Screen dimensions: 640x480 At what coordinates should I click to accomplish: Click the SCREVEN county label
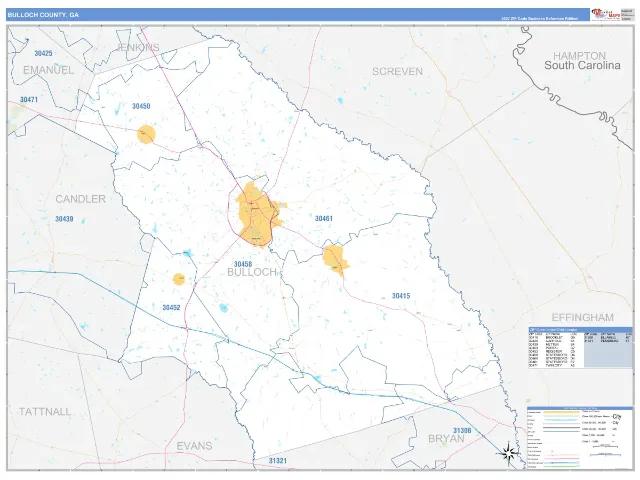coord(397,71)
